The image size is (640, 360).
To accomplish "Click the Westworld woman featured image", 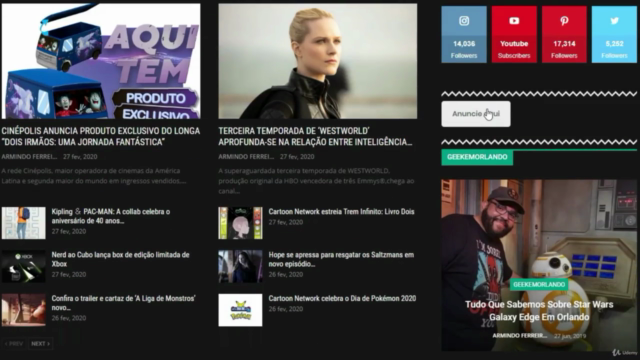I will pos(318,61).
